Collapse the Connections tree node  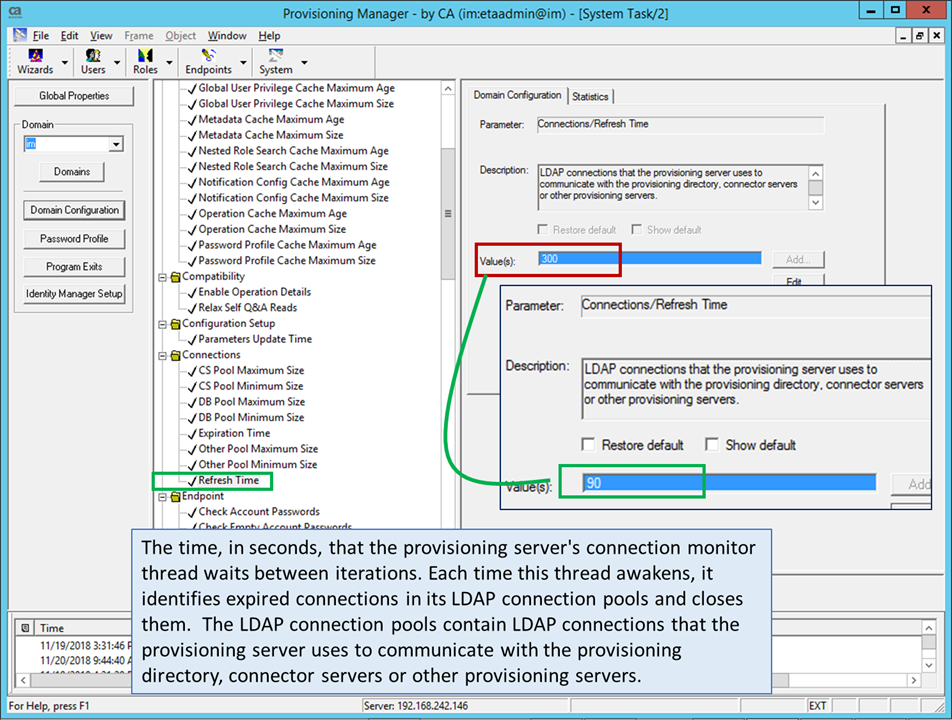coord(163,356)
